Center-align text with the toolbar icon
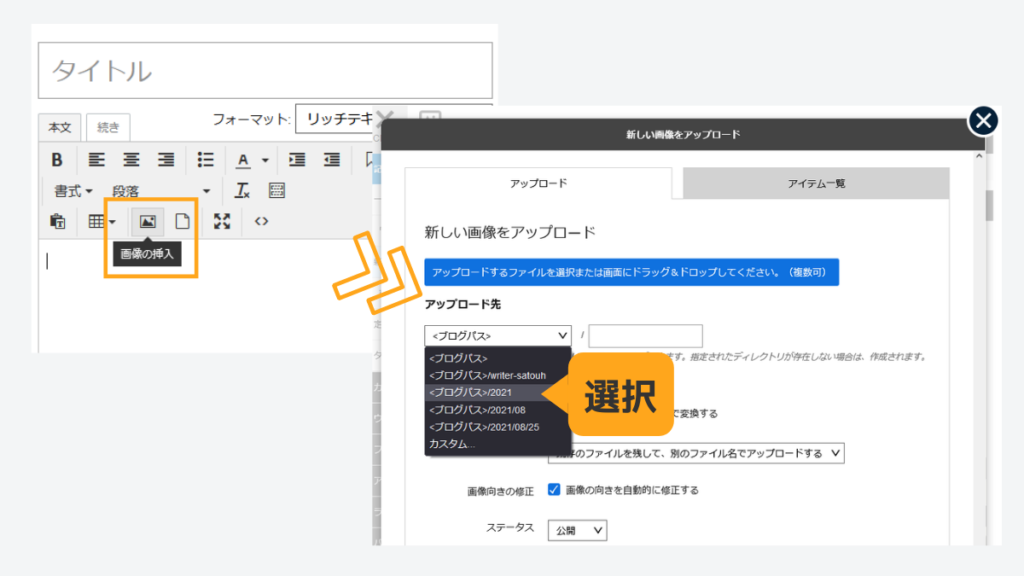 point(131,160)
